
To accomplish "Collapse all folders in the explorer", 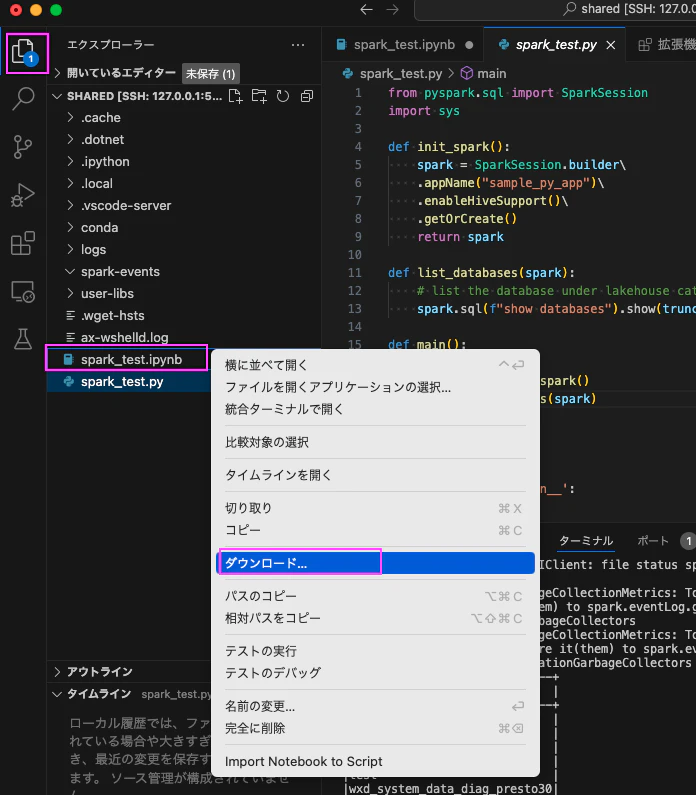I will coord(307,96).
